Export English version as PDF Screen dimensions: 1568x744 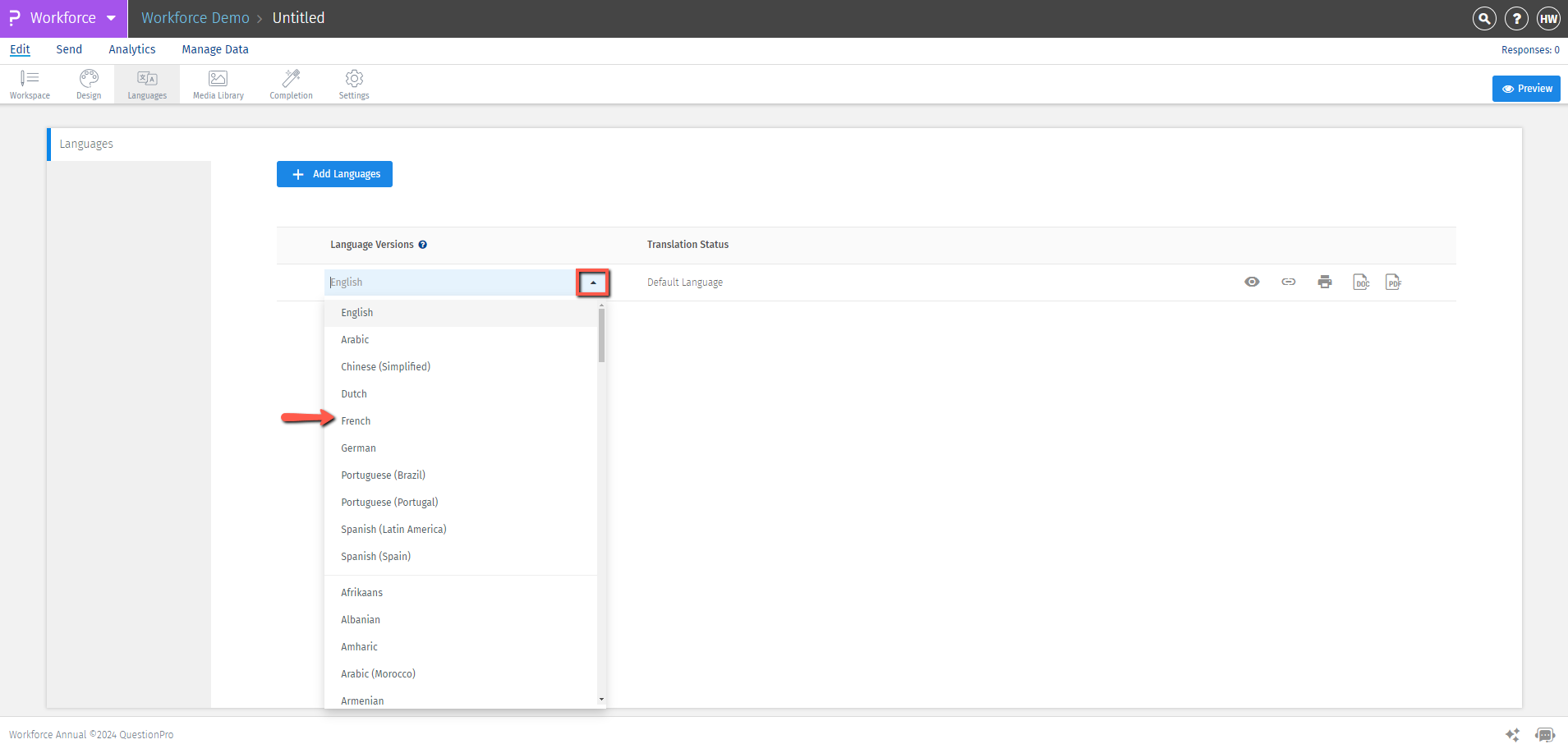1394,282
